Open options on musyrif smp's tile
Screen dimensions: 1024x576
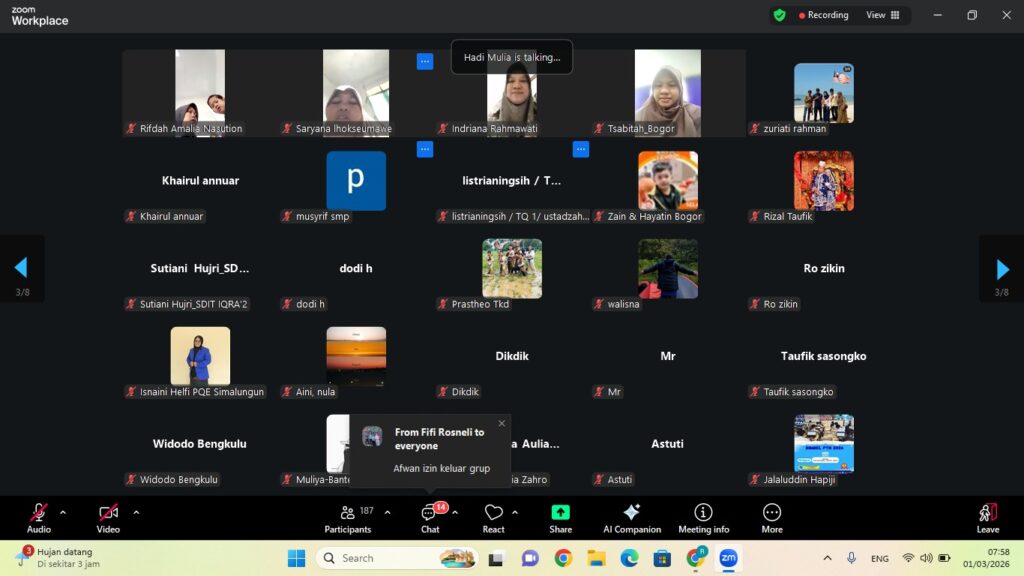click(424, 150)
